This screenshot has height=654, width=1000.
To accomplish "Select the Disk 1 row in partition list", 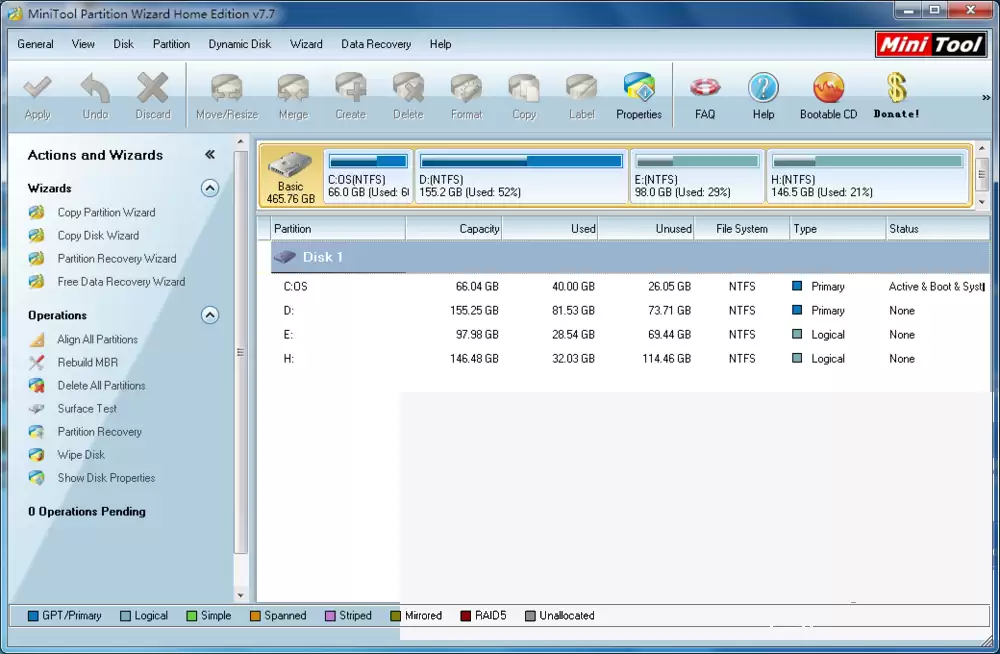I will tap(630, 257).
